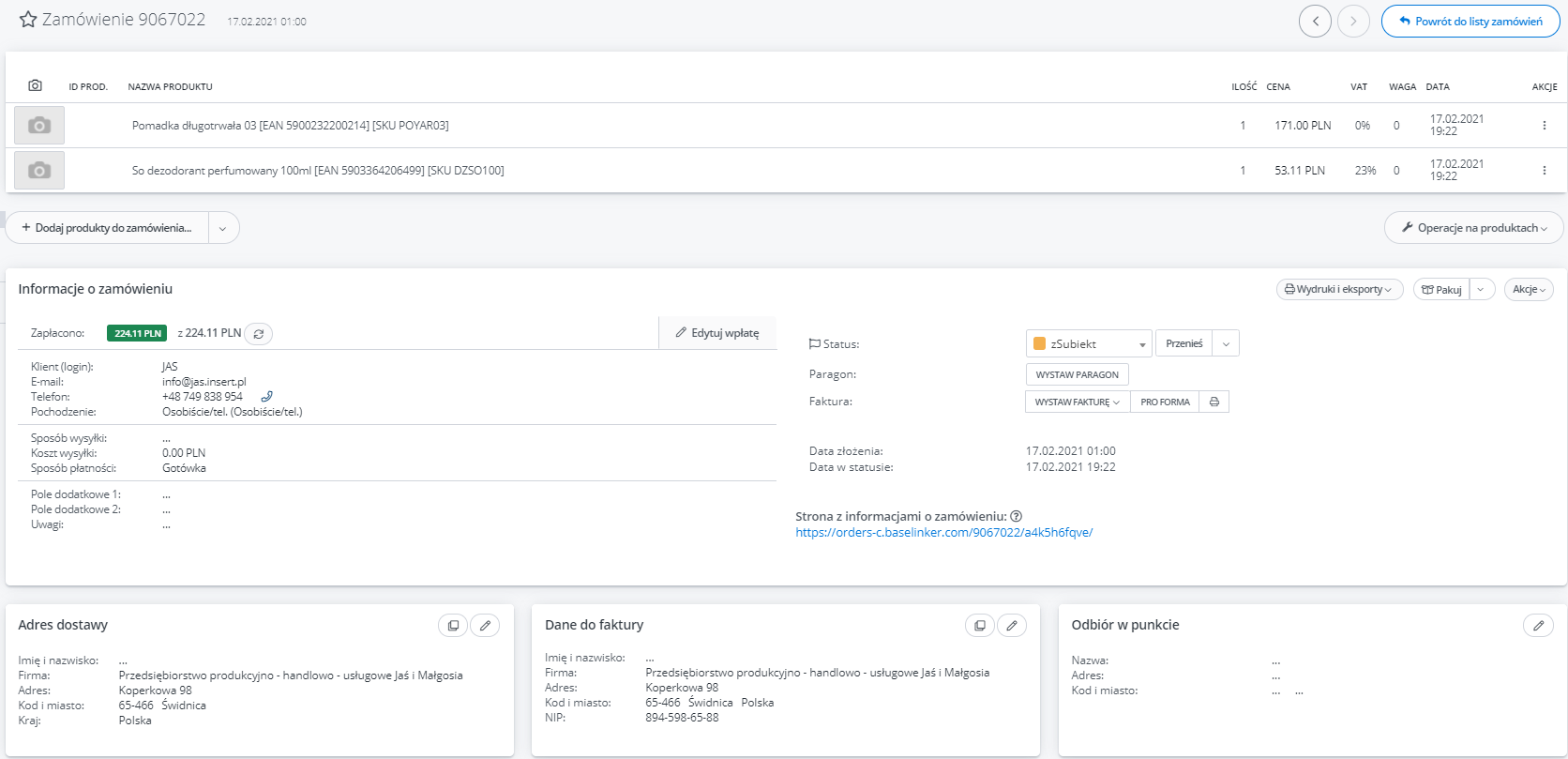Return to orders list button
The height and width of the screenshot is (759, 1568).
1470,21
